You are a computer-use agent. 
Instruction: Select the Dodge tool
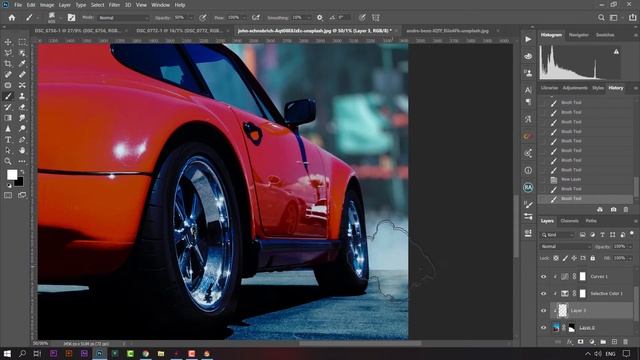pos(22,129)
